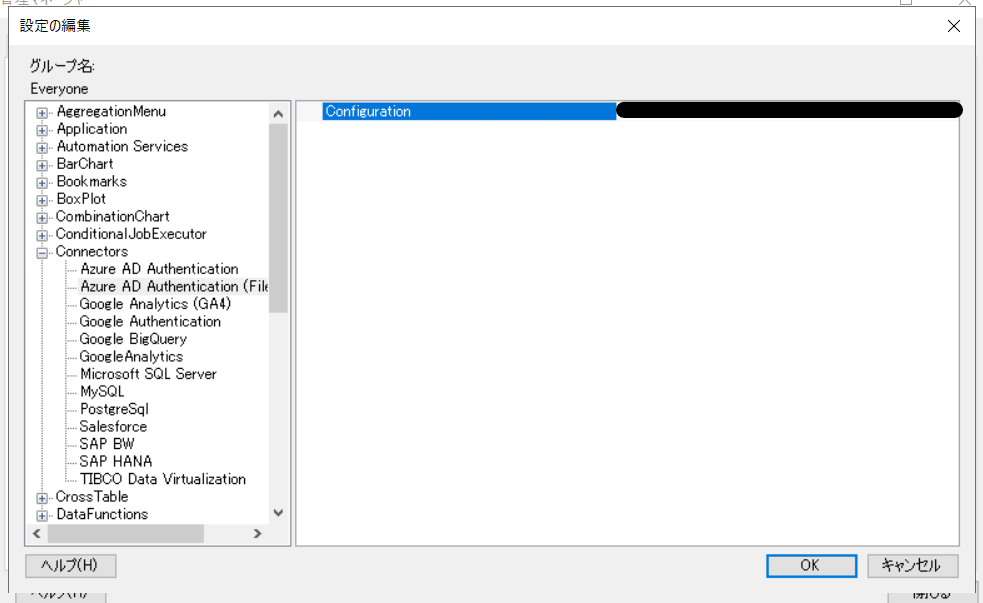Screen dimensions: 983x603
Task: Select the CombinationChart label
Action: 112,217
